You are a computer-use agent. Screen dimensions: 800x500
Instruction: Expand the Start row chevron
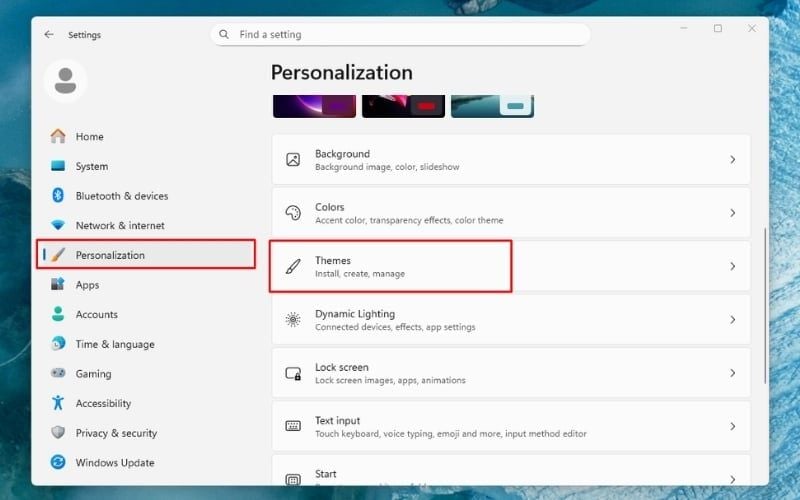(733, 479)
